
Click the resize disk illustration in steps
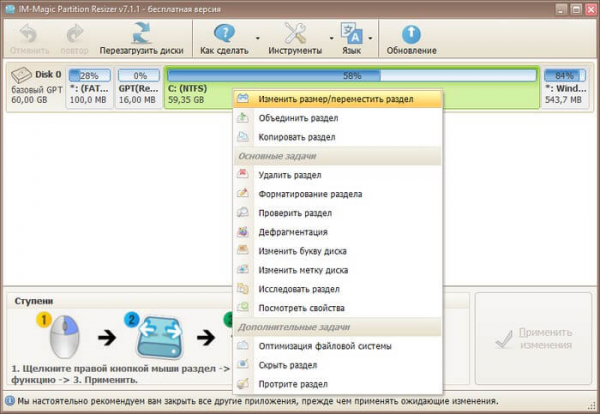click(160, 337)
